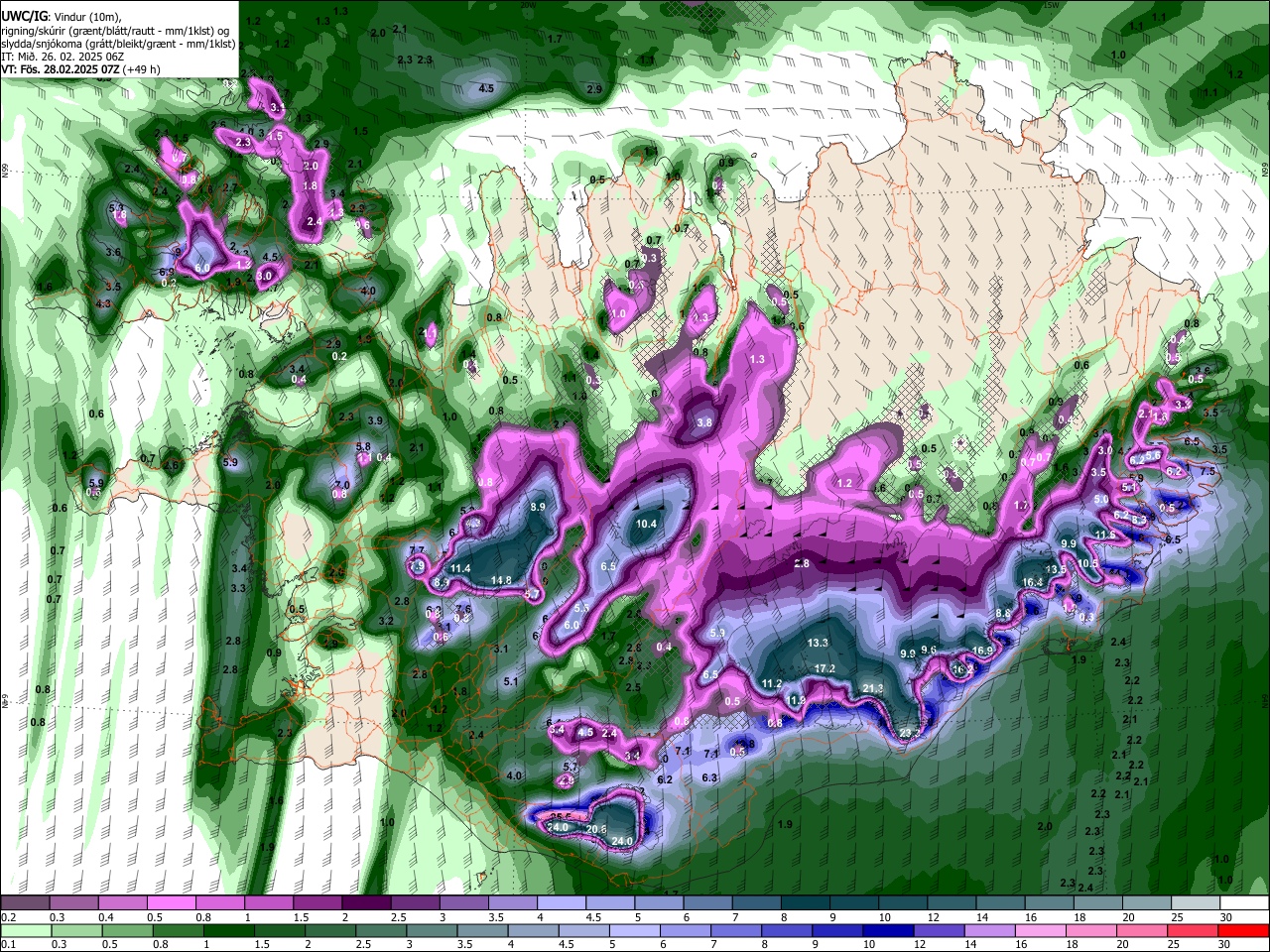Viewport: 1270px width, 952px height.
Task: Click the '9.6' precipitation value on the map
Action: (929, 650)
